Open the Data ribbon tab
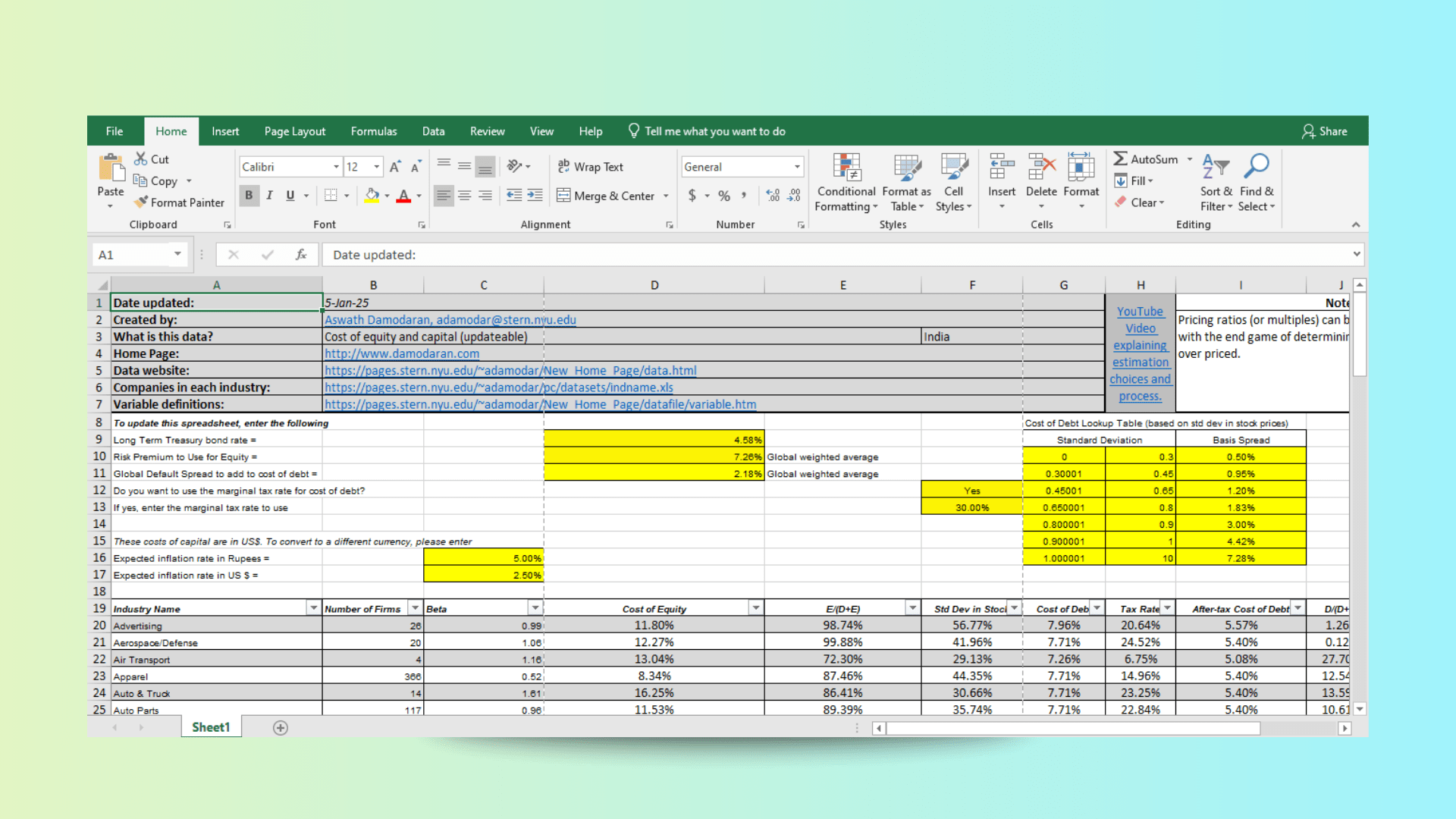This screenshot has width=1456, height=819. (x=433, y=130)
